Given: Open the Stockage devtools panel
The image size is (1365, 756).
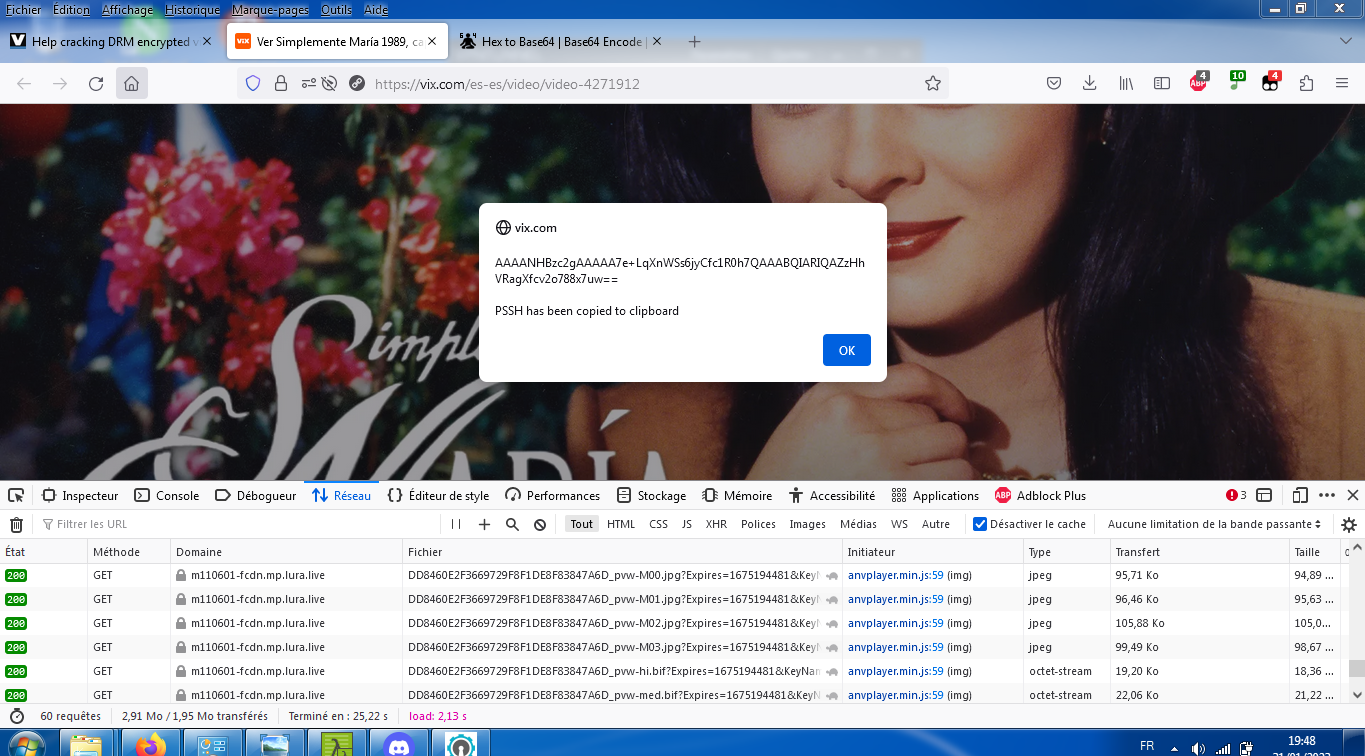Looking at the screenshot, I should tap(652, 495).
